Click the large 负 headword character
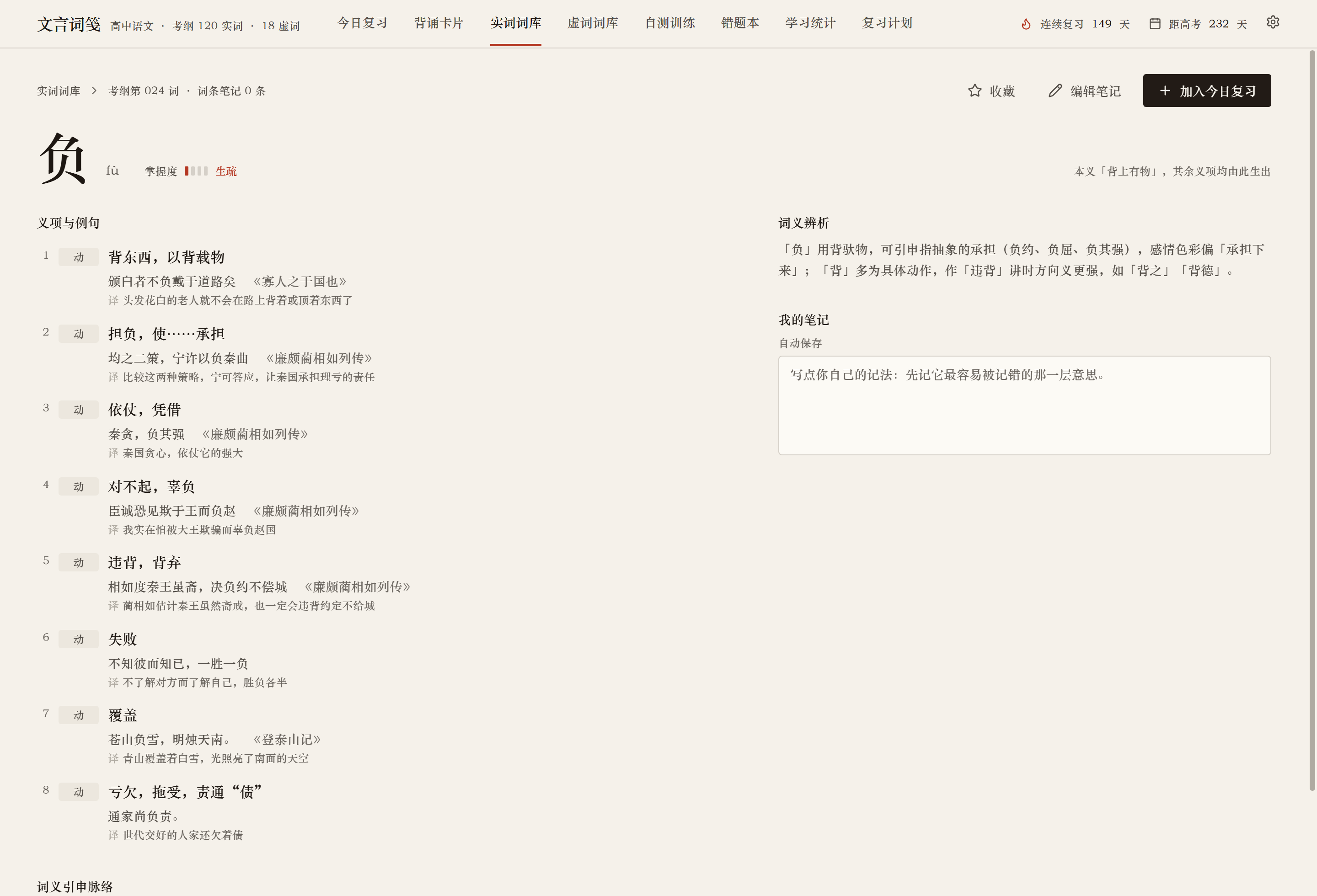Viewport: 1317px width, 896px height. [x=62, y=159]
